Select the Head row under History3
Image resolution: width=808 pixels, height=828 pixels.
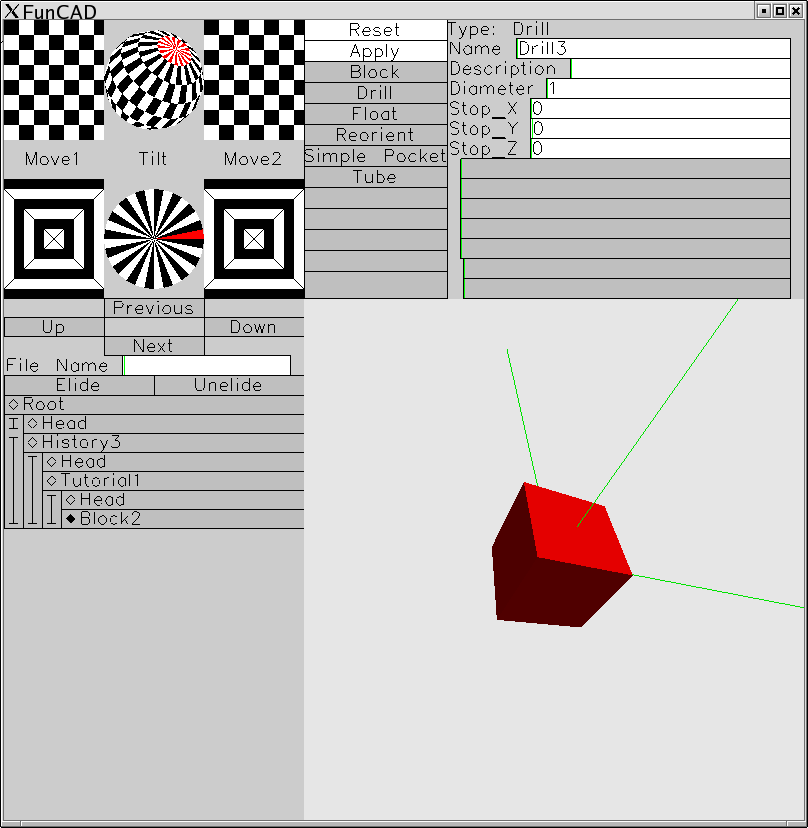173,462
